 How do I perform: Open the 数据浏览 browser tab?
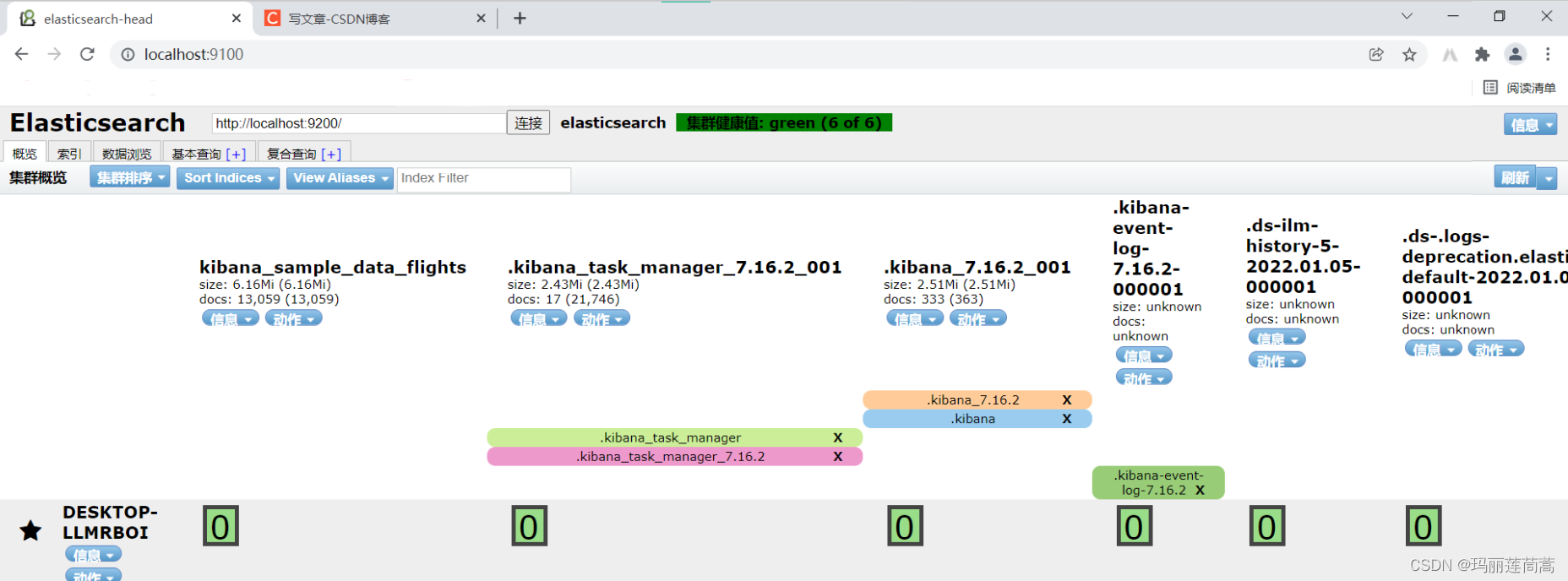point(127,153)
